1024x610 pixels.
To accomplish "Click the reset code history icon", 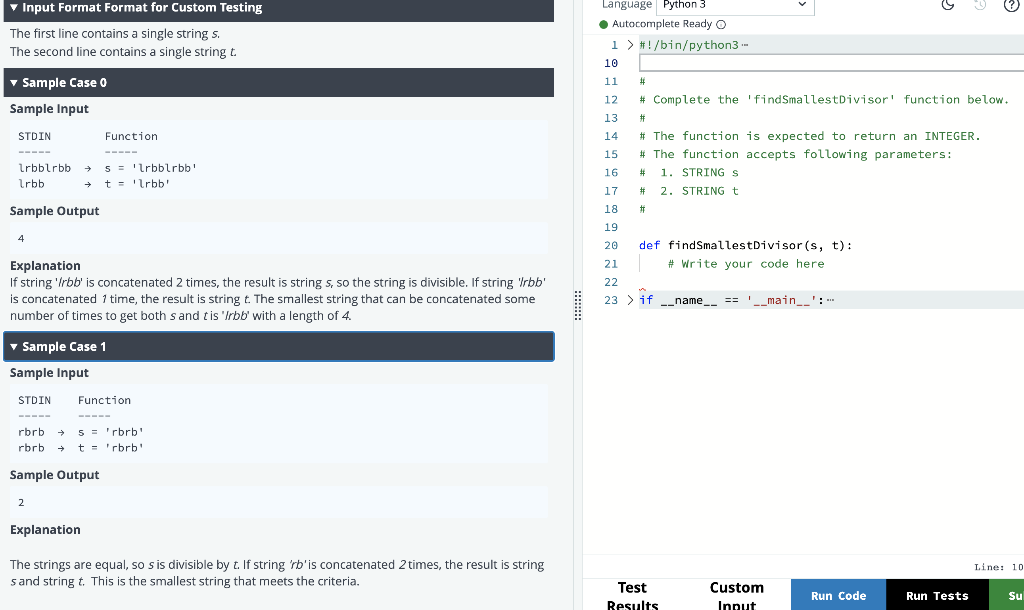I will coord(978,6).
